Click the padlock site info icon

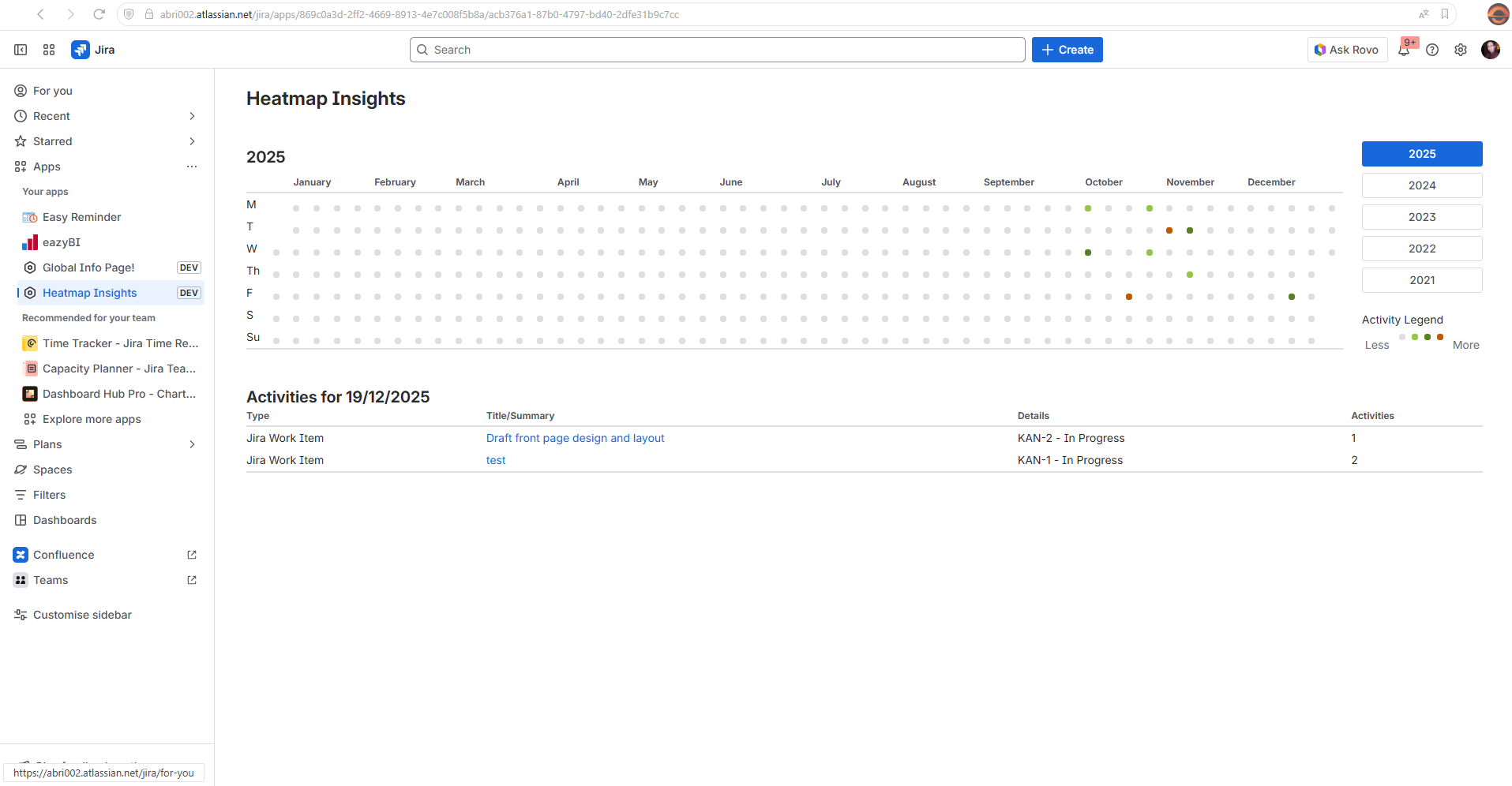pos(148,14)
